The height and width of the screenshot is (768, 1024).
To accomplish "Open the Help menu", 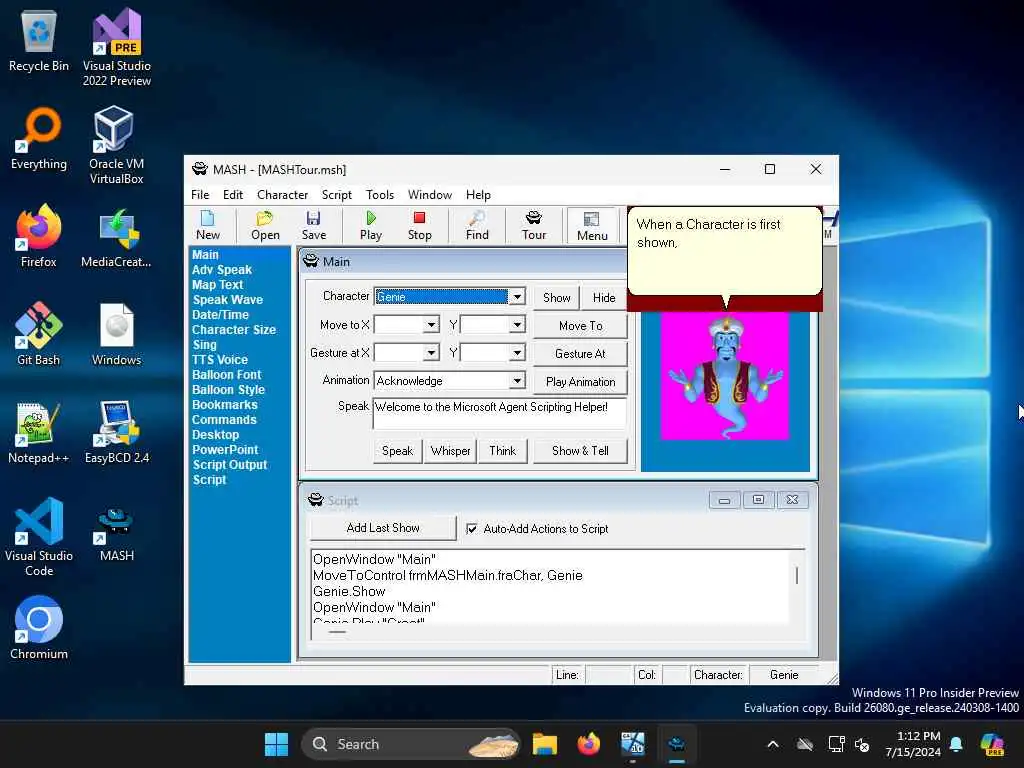I will tap(478, 195).
